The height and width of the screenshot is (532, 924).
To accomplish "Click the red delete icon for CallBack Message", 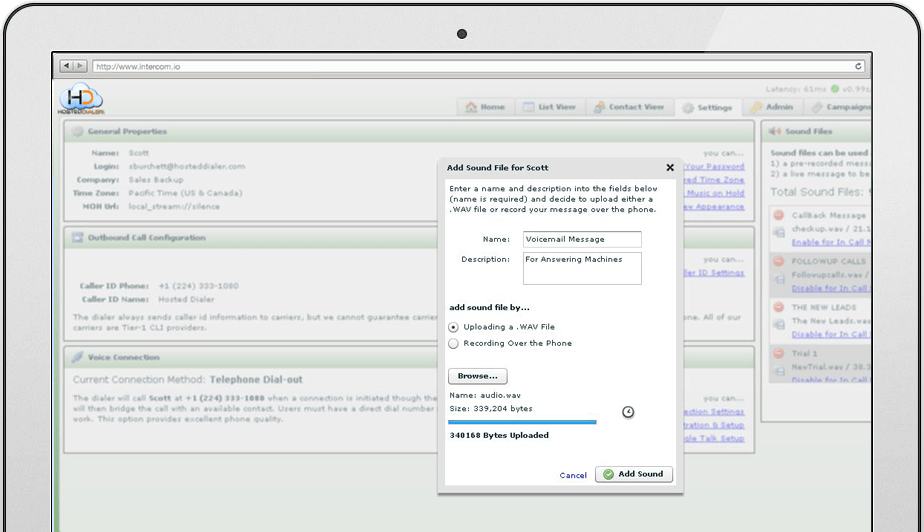I will point(778,215).
